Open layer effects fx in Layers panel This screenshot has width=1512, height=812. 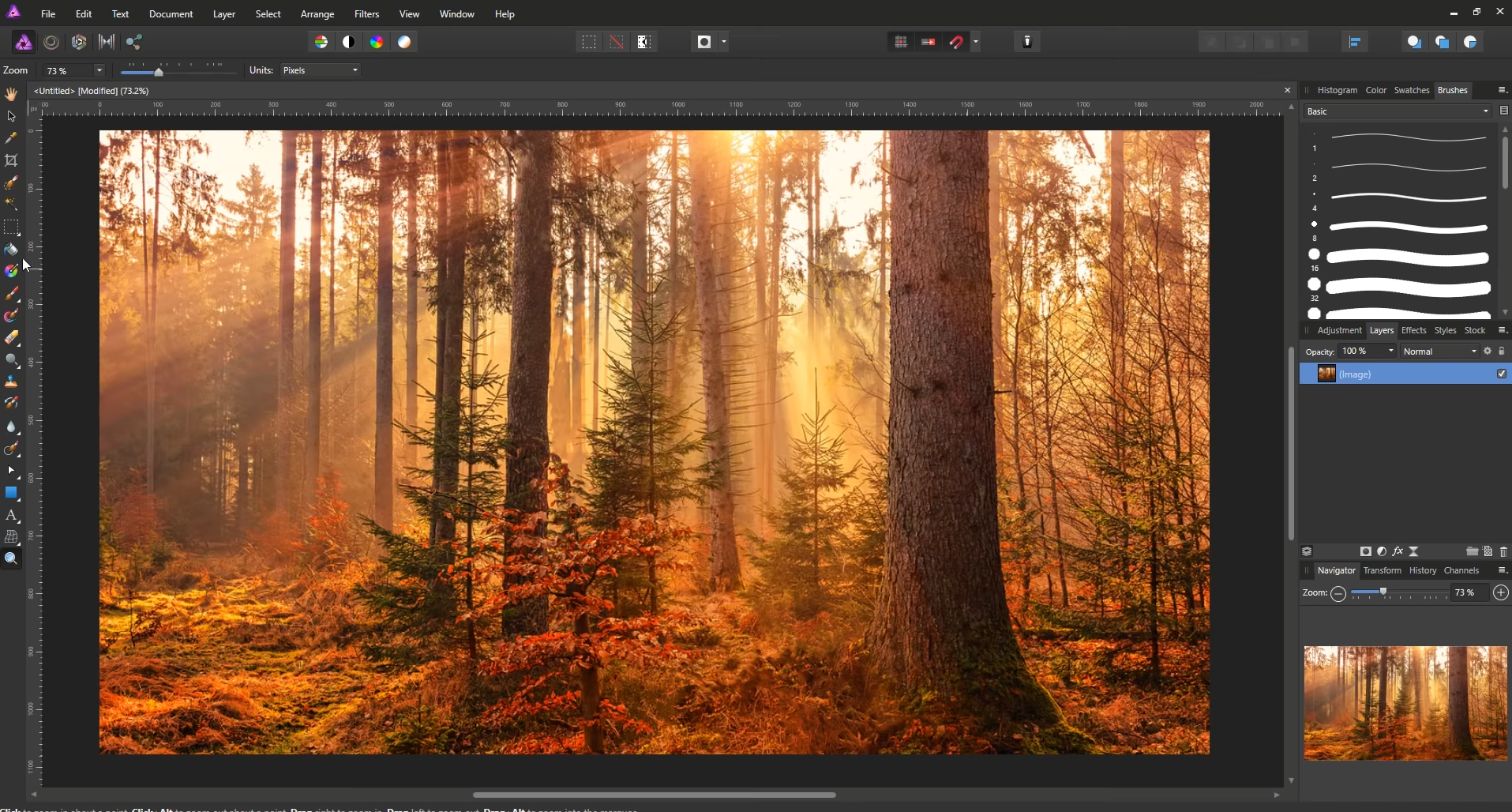(1398, 551)
